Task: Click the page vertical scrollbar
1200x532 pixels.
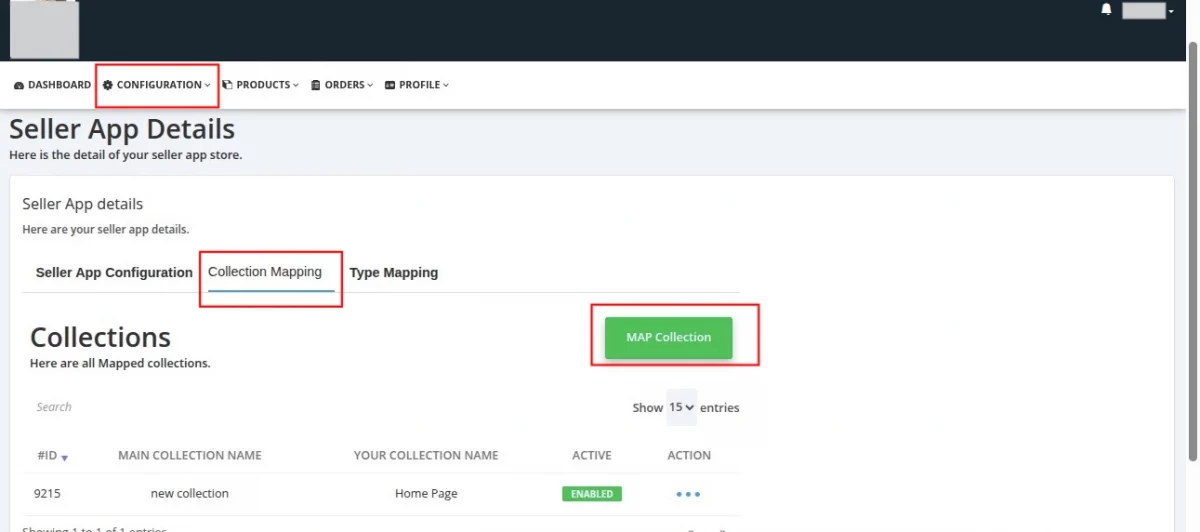Action: 1192,250
